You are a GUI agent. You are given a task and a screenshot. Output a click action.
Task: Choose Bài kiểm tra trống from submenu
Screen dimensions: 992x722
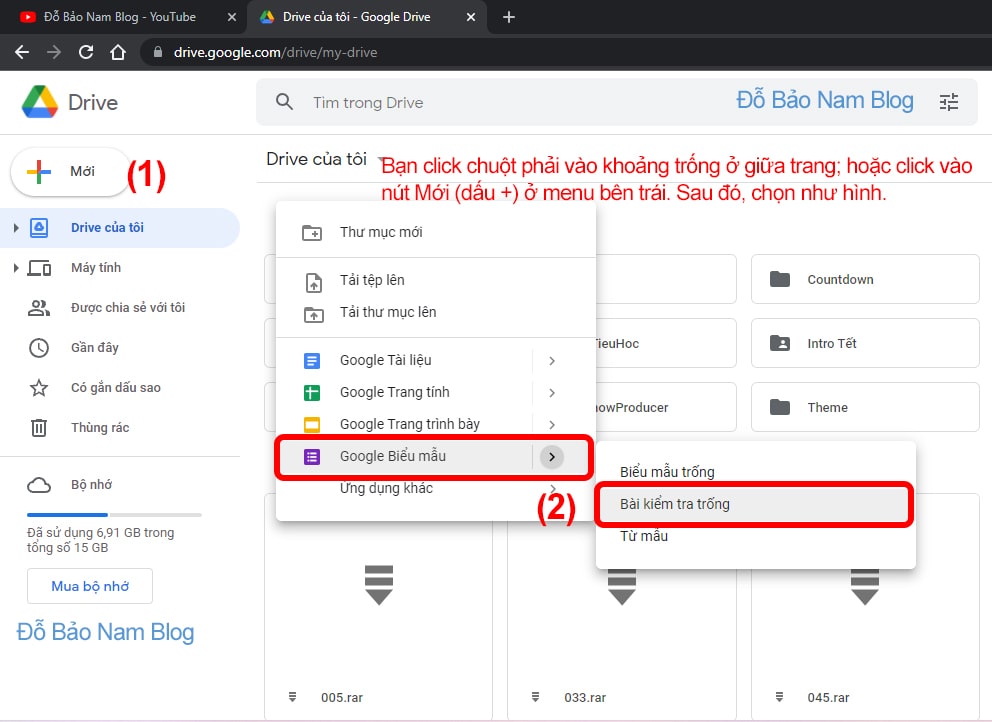tap(755, 504)
